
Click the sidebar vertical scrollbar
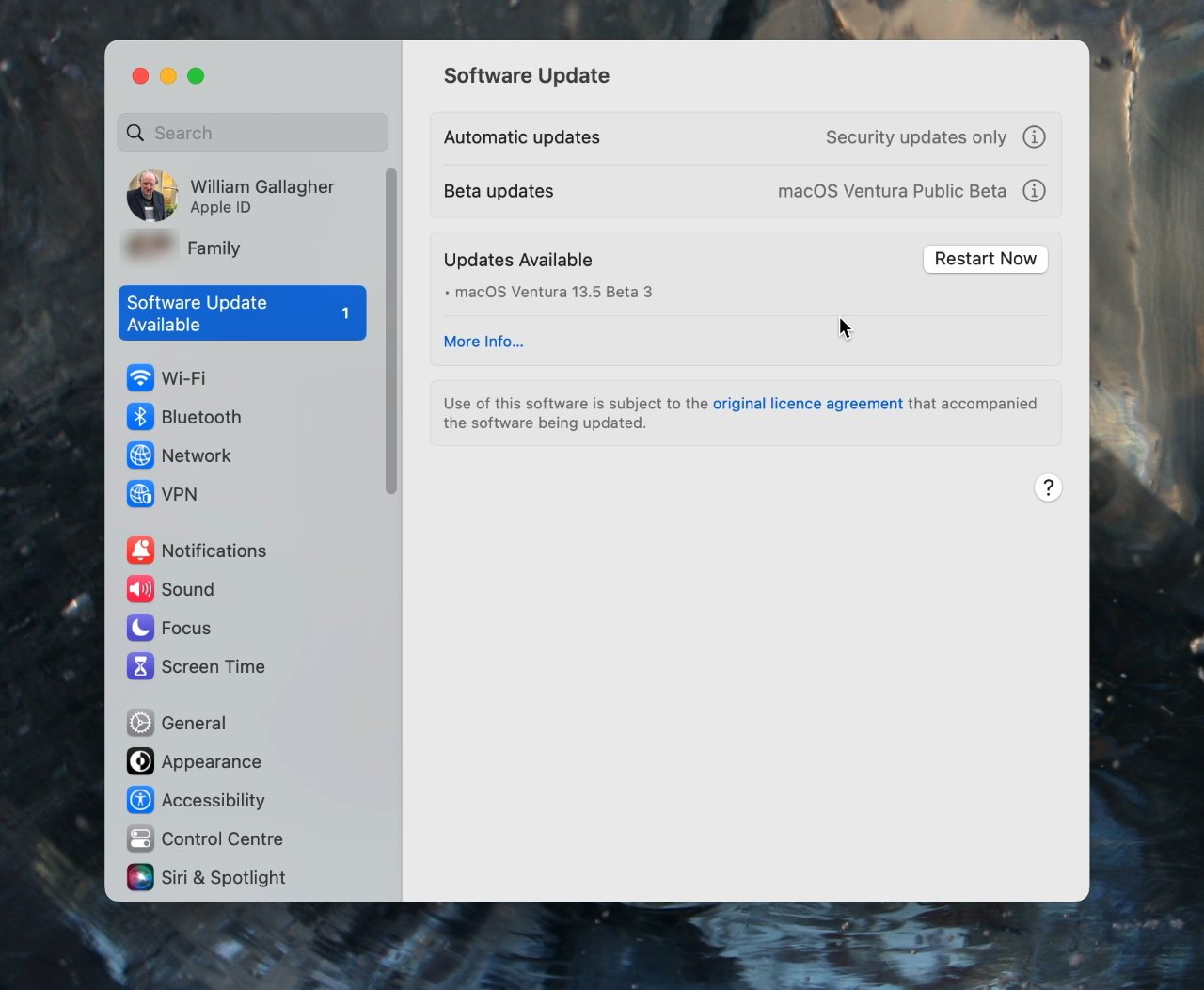pyautogui.click(x=391, y=330)
